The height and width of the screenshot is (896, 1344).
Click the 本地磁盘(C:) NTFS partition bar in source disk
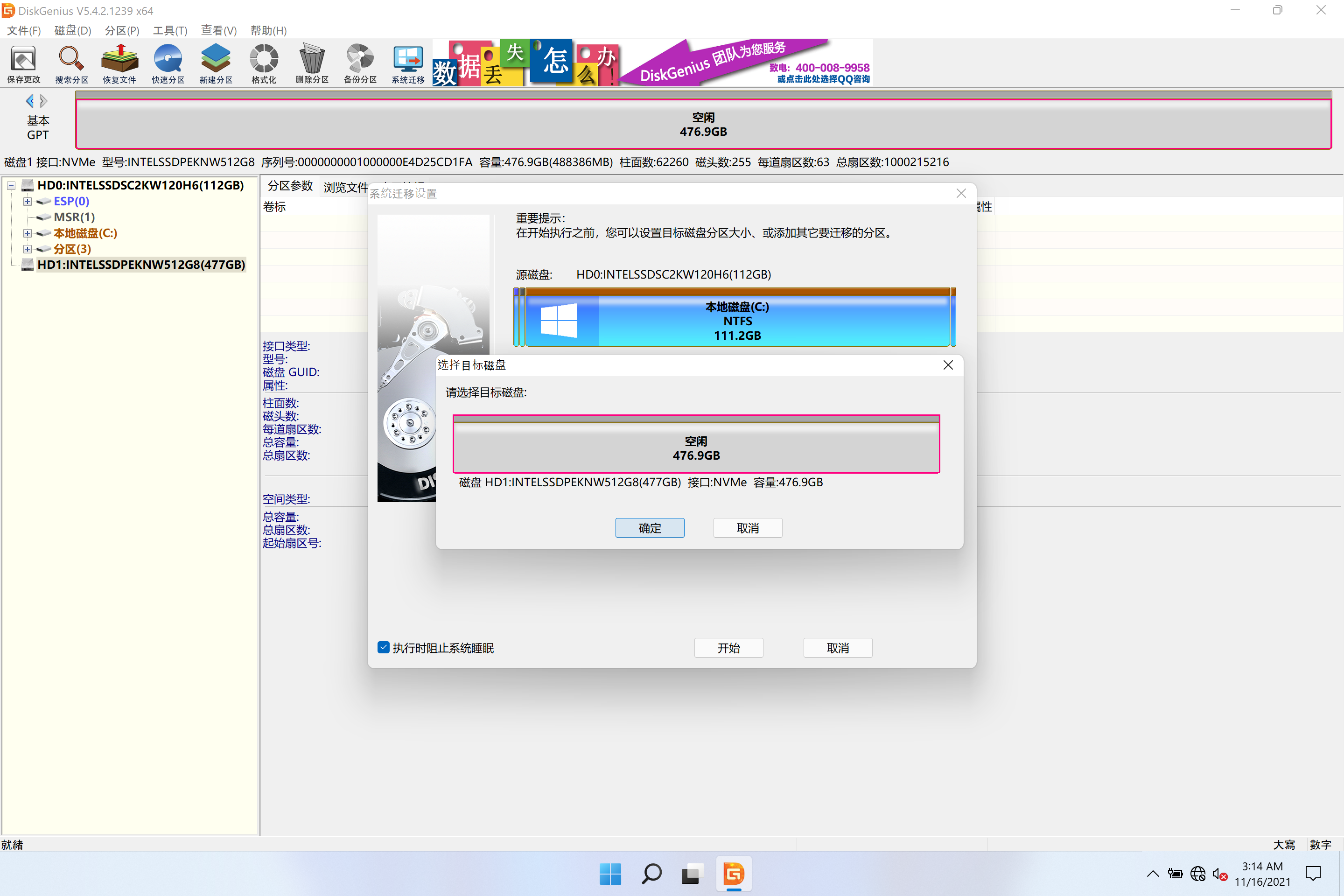tap(737, 318)
